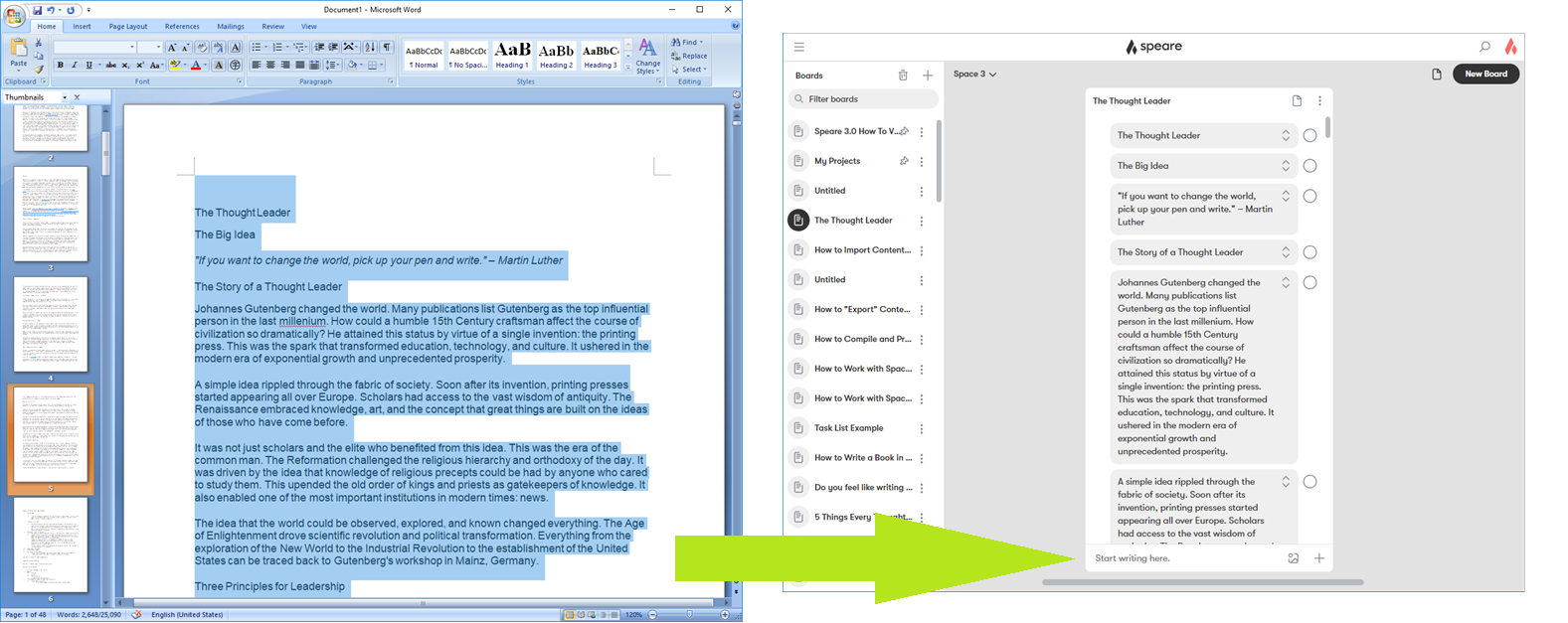The image size is (1568, 623).
Task: Click the Numbering list icon in Word
Action: (x=278, y=47)
